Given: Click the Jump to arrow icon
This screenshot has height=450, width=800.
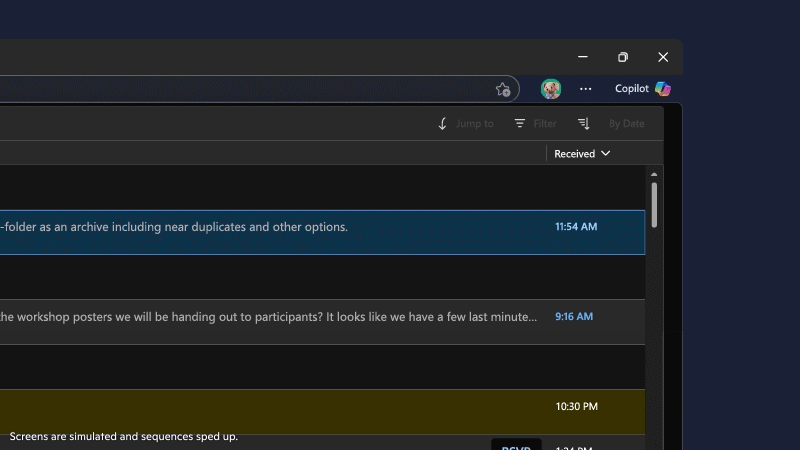Looking at the screenshot, I should tap(443, 124).
